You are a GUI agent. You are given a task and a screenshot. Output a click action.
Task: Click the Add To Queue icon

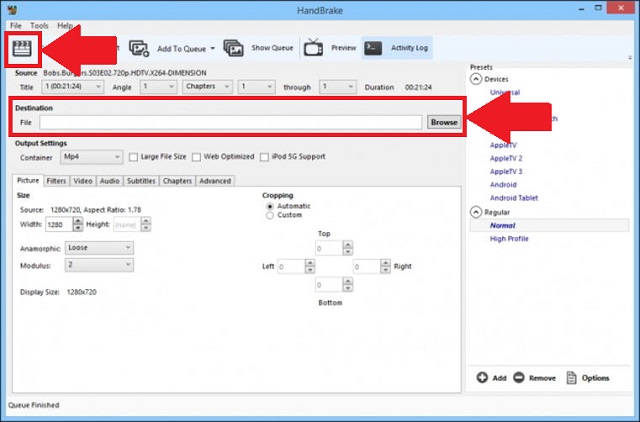coord(139,47)
